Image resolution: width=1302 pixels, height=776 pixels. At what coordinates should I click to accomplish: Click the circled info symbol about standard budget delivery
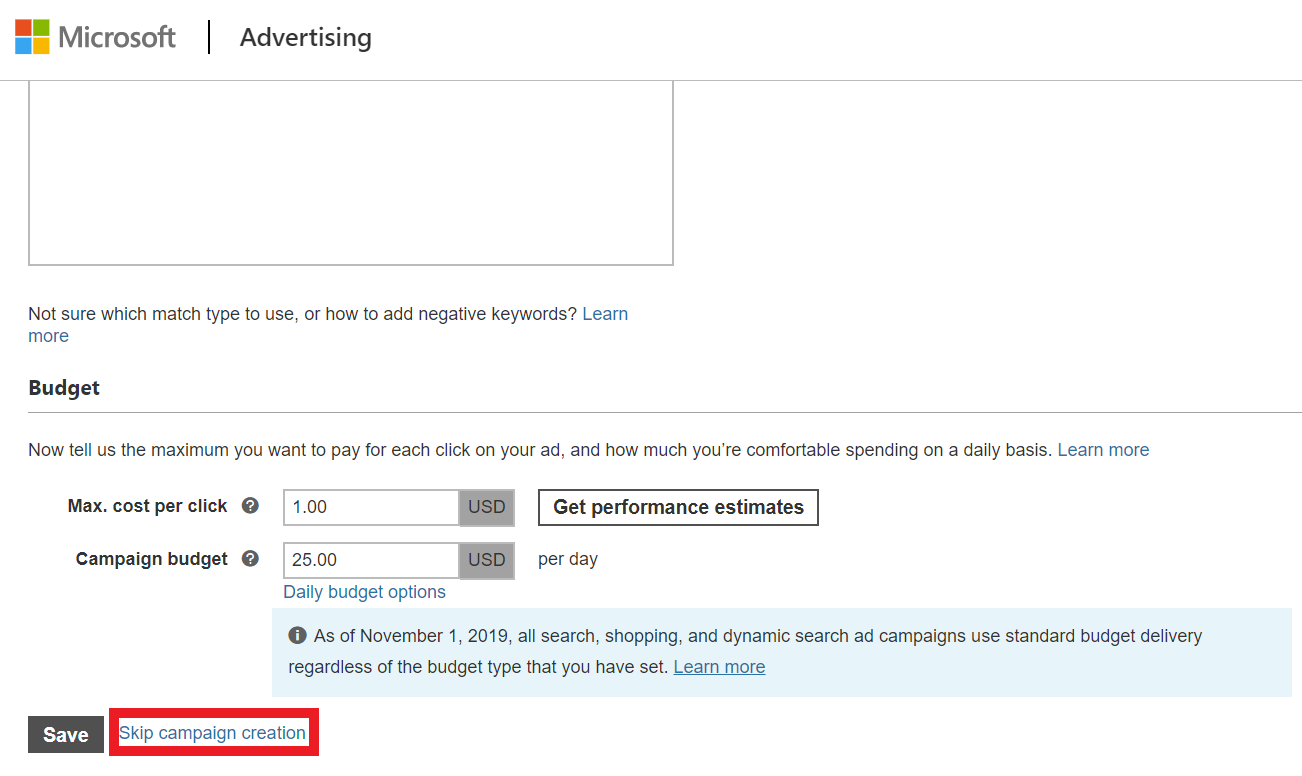click(297, 635)
